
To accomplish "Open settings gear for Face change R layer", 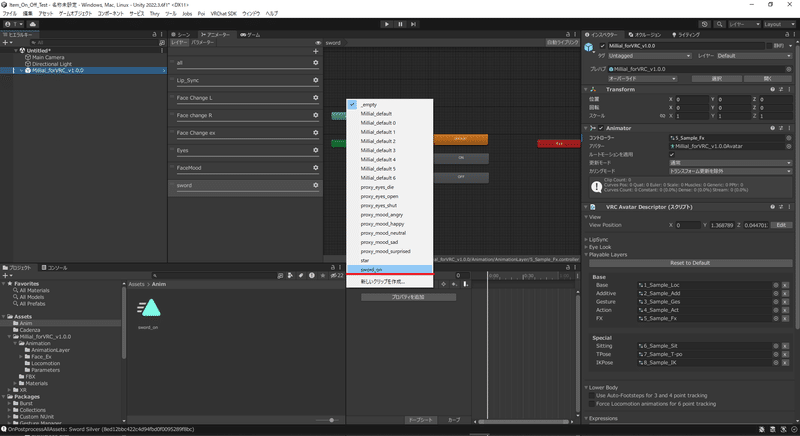I will coord(315,115).
